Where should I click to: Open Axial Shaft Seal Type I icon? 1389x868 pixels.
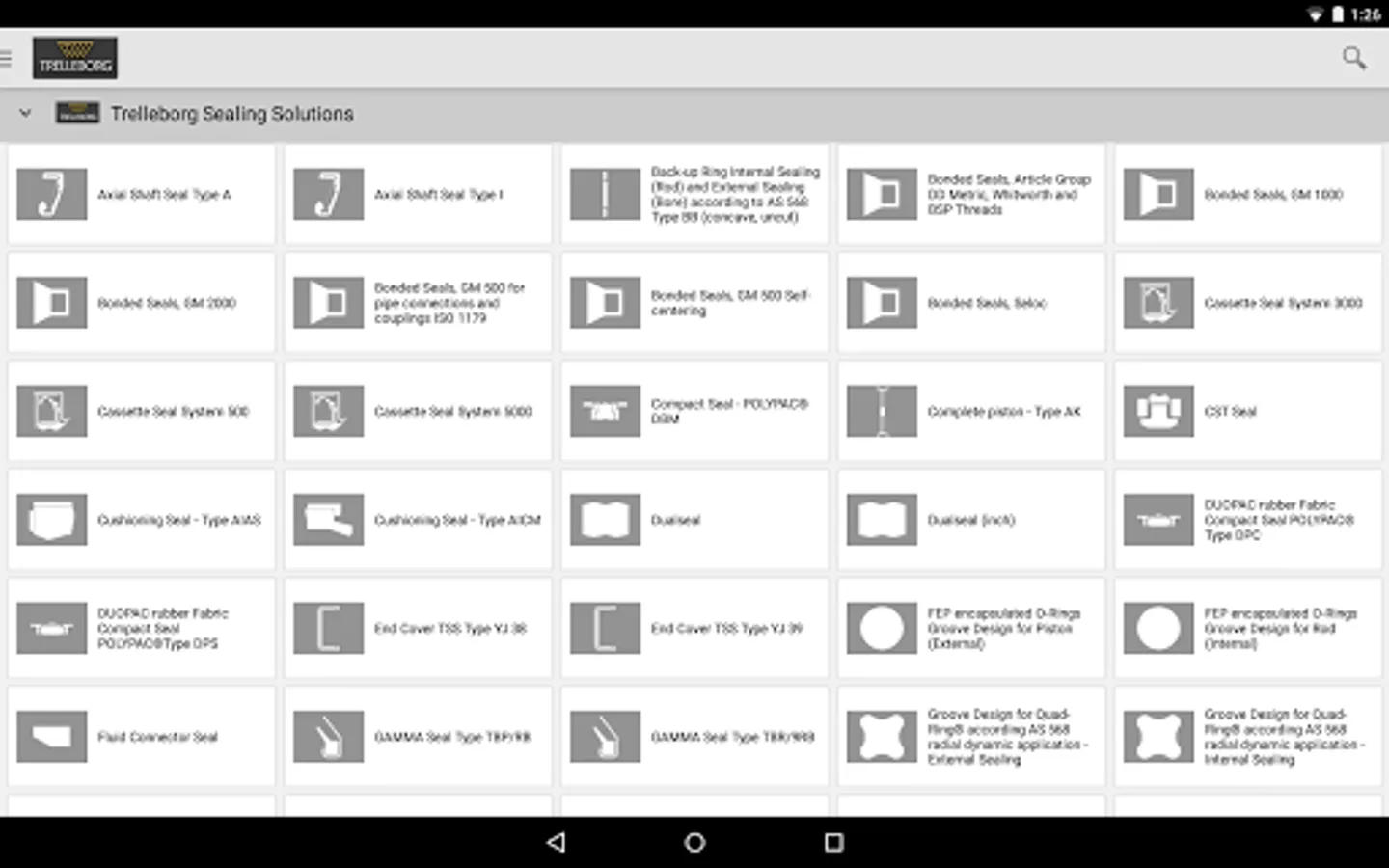tap(329, 194)
